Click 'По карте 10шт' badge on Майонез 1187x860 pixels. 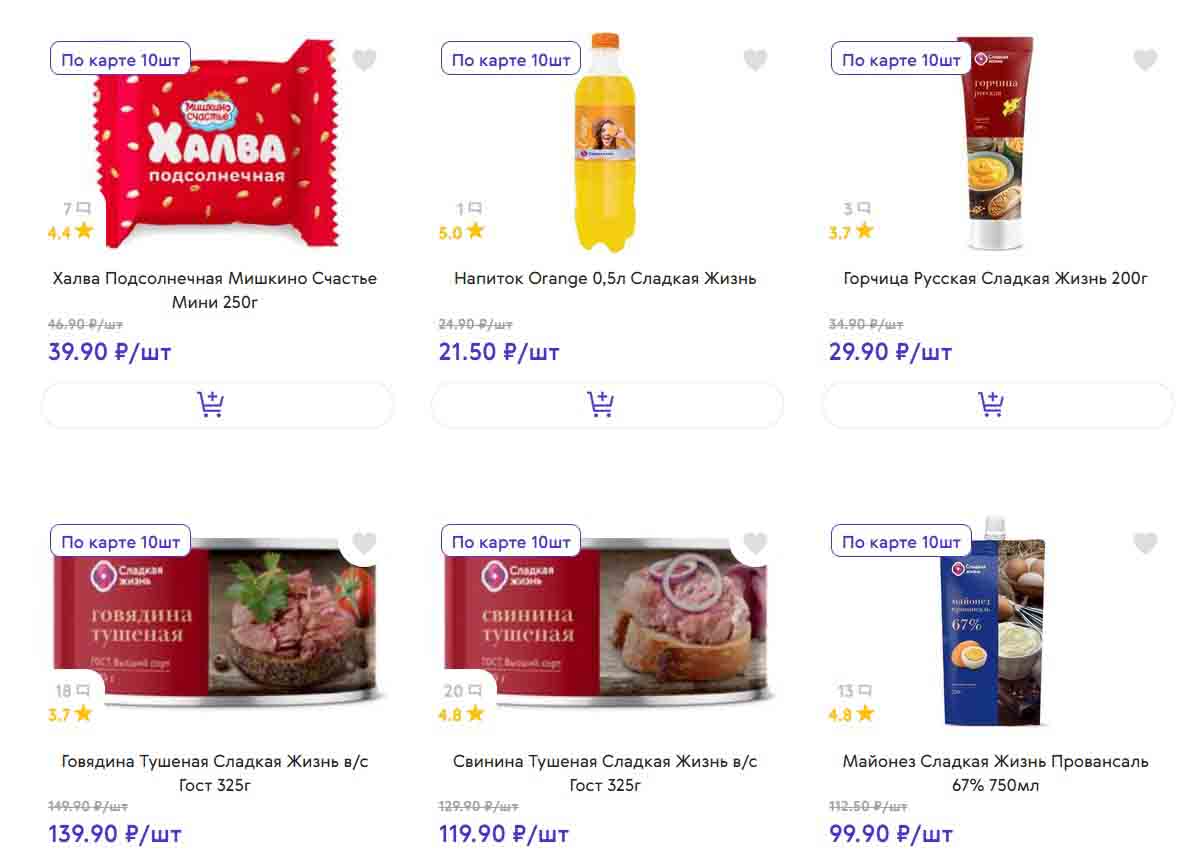(901, 542)
